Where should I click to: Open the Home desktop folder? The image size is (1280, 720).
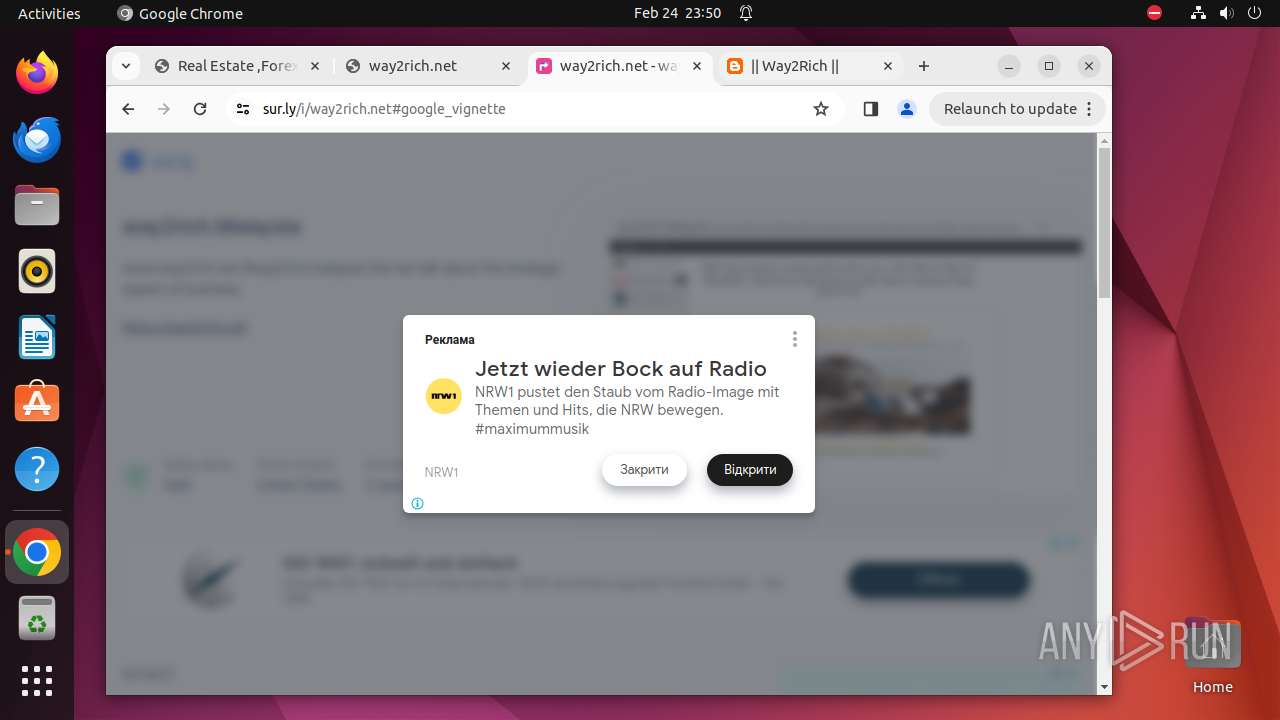1212,655
